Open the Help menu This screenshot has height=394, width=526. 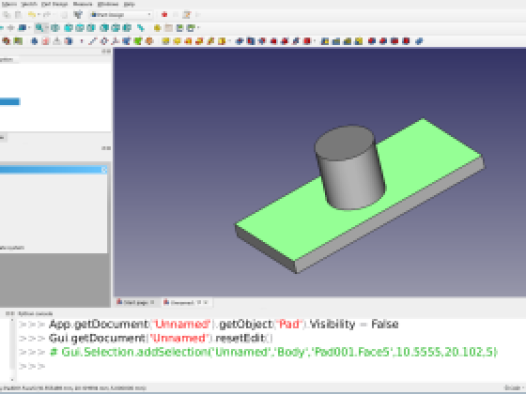pyautogui.click(x=129, y=4)
